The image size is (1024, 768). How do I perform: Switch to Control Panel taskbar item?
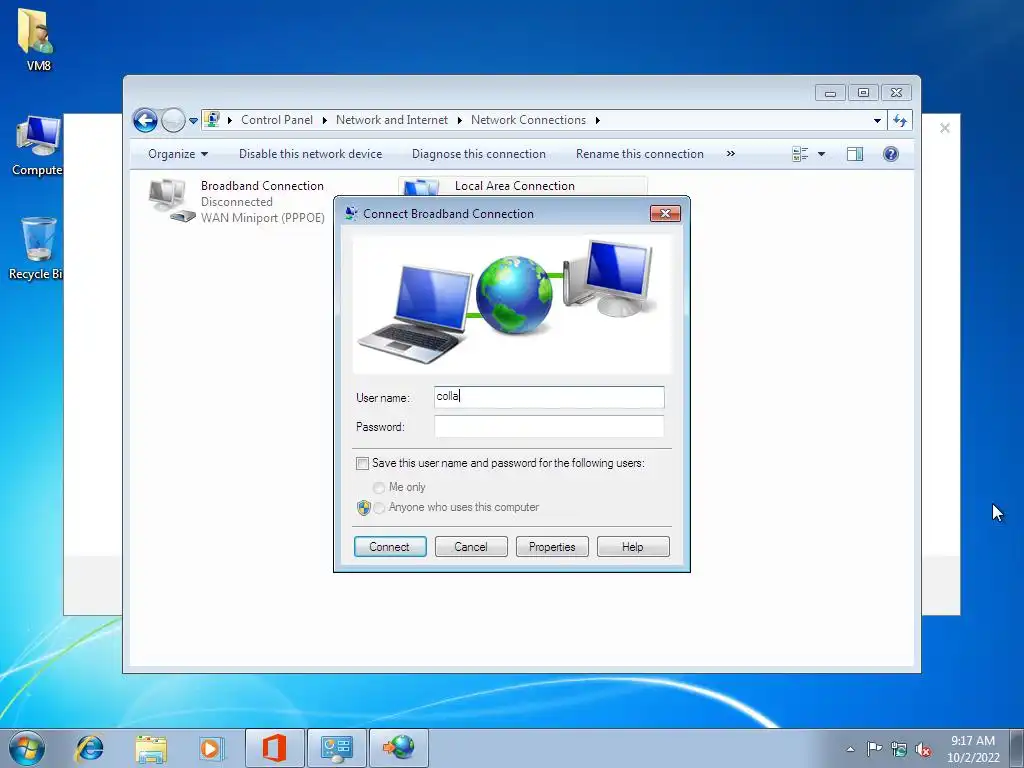pyautogui.click(x=337, y=748)
